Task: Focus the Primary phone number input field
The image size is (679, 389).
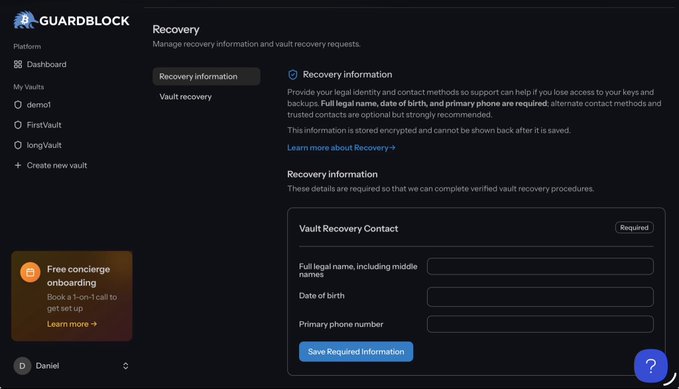Action: [540, 324]
